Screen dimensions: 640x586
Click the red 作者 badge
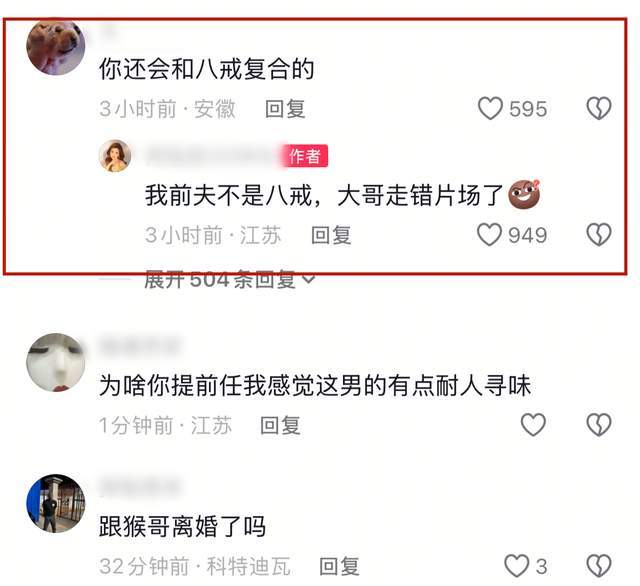pos(304,156)
